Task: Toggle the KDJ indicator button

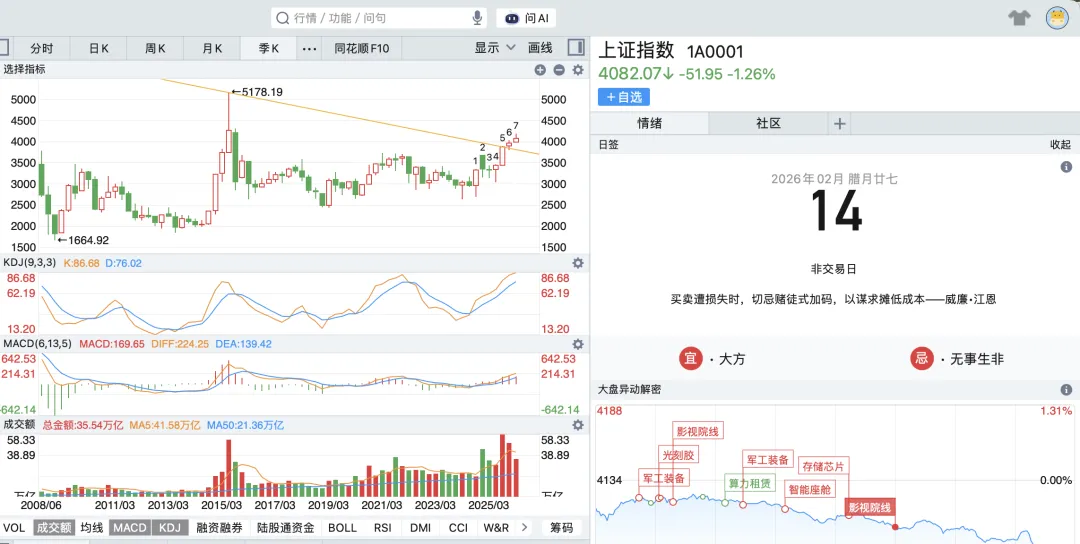Action: (169, 527)
